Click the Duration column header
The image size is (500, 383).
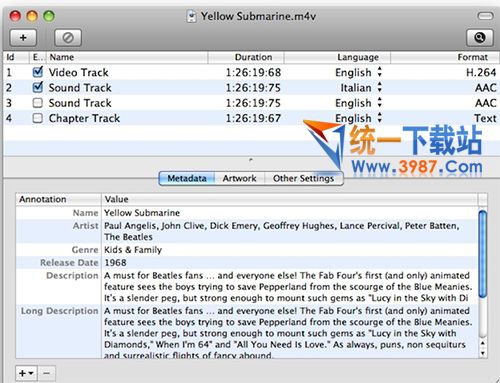pyautogui.click(x=246, y=57)
